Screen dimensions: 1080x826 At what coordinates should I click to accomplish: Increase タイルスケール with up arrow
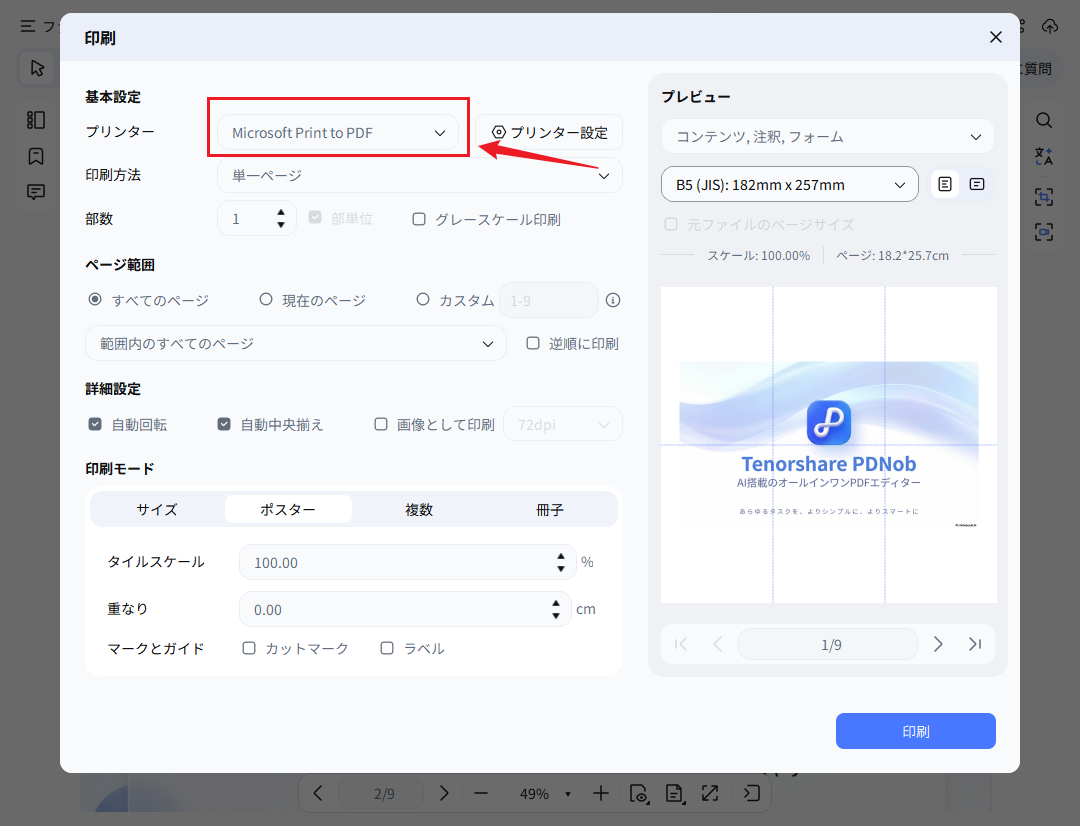tap(561, 556)
